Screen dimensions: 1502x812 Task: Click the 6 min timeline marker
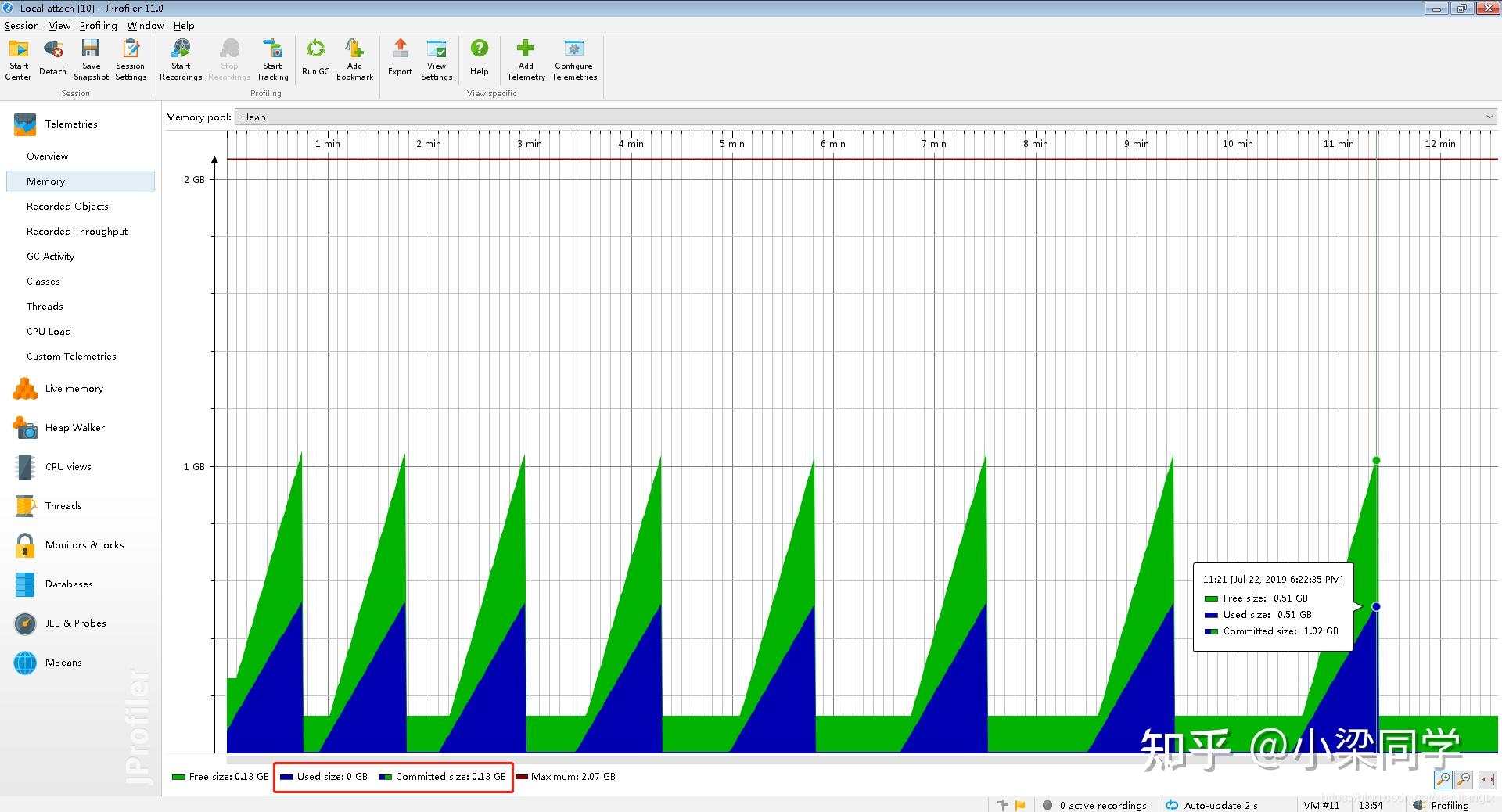pos(832,144)
